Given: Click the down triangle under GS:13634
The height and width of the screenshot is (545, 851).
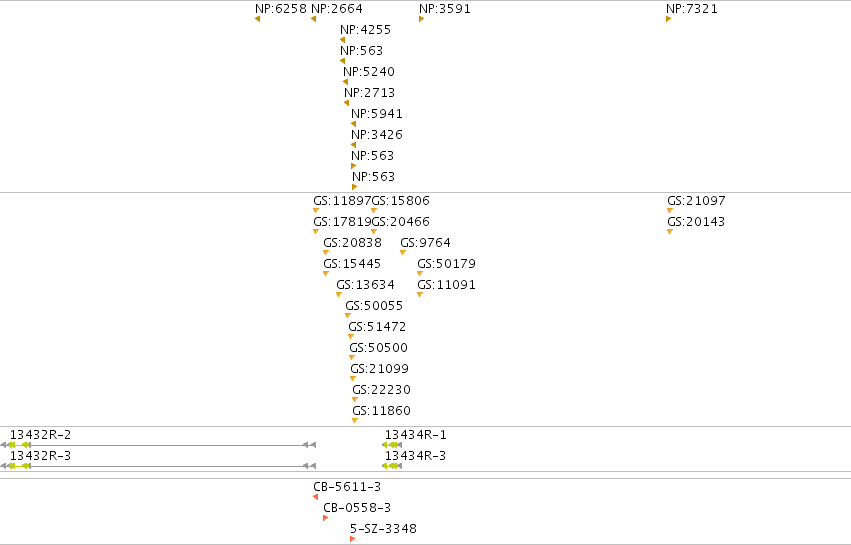Looking at the screenshot, I should click(339, 295).
